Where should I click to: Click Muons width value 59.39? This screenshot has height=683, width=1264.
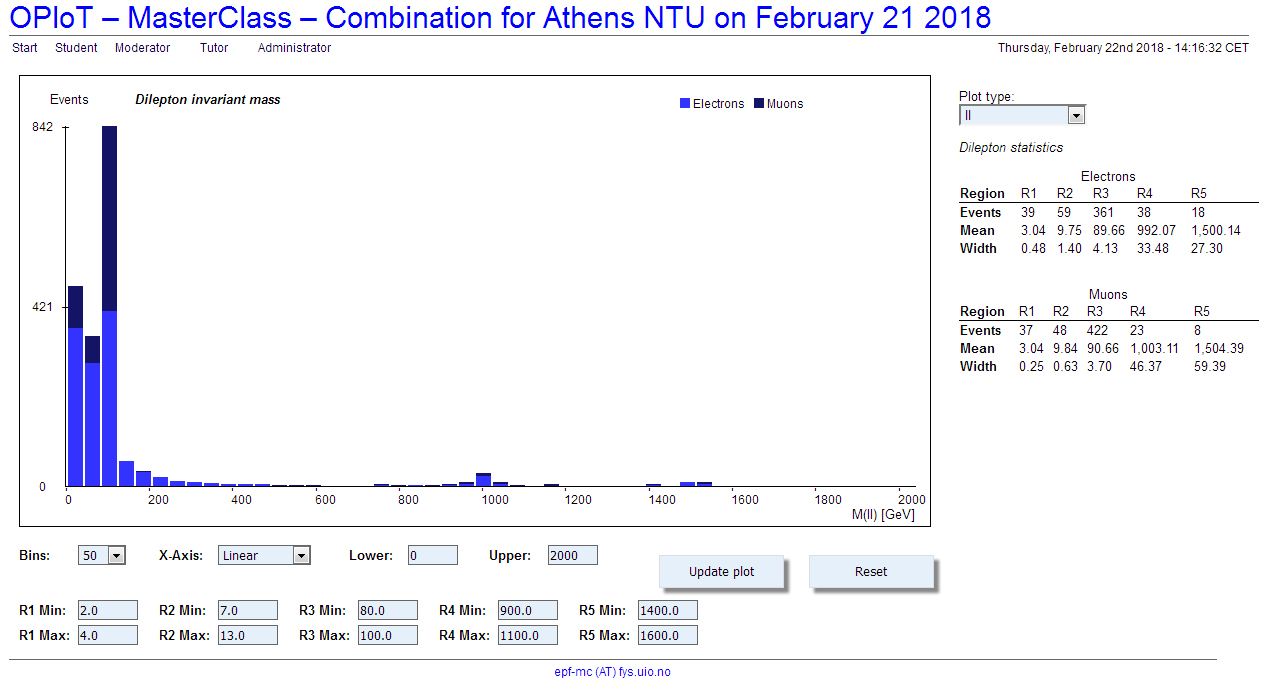(x=1210, y=367)
